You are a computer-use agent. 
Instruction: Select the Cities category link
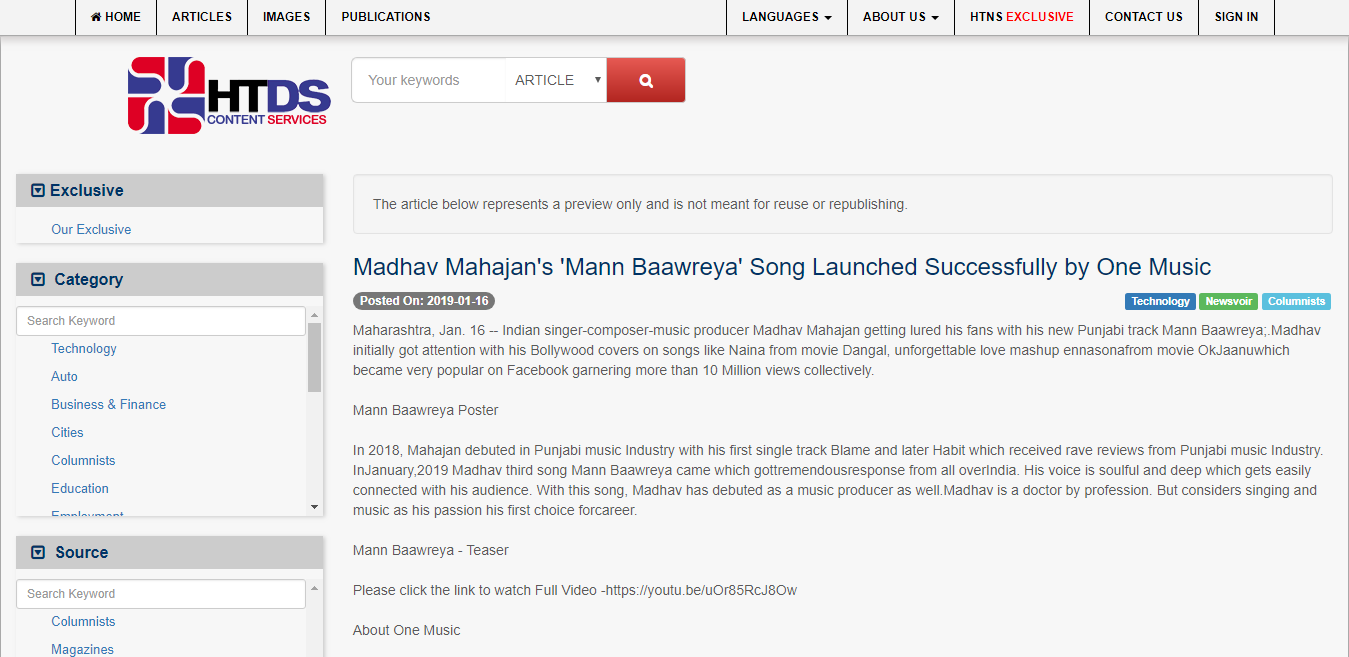point(67,432)
